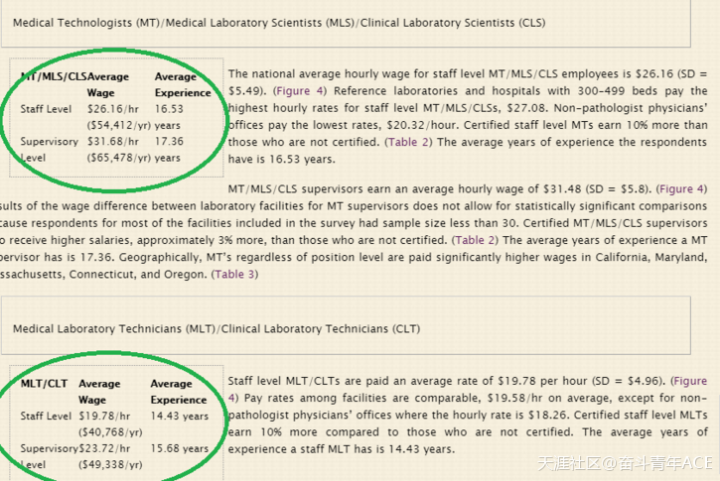The width and height of the screenshot is (720, 481).
Task: Click the "$31.68/hr" supervisory wage cell
Action: (113, 141)
